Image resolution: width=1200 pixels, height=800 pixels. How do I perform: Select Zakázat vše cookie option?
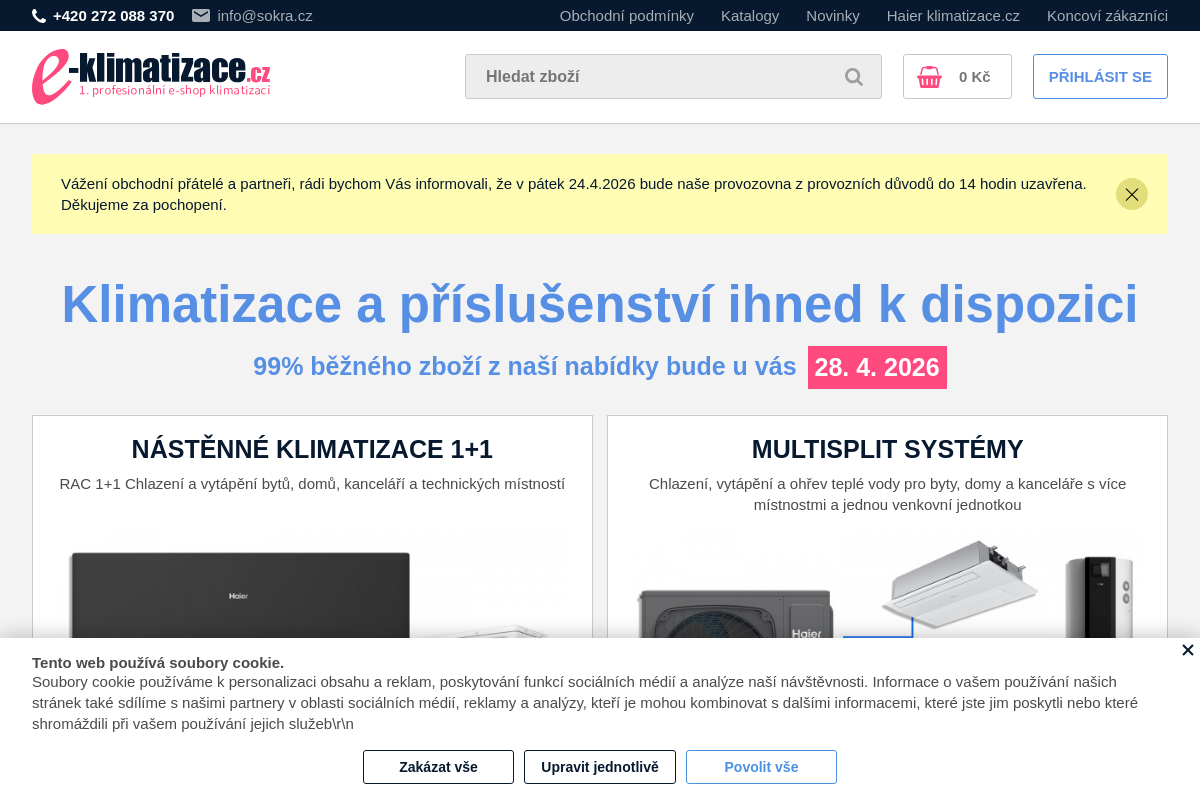[438, 766]
